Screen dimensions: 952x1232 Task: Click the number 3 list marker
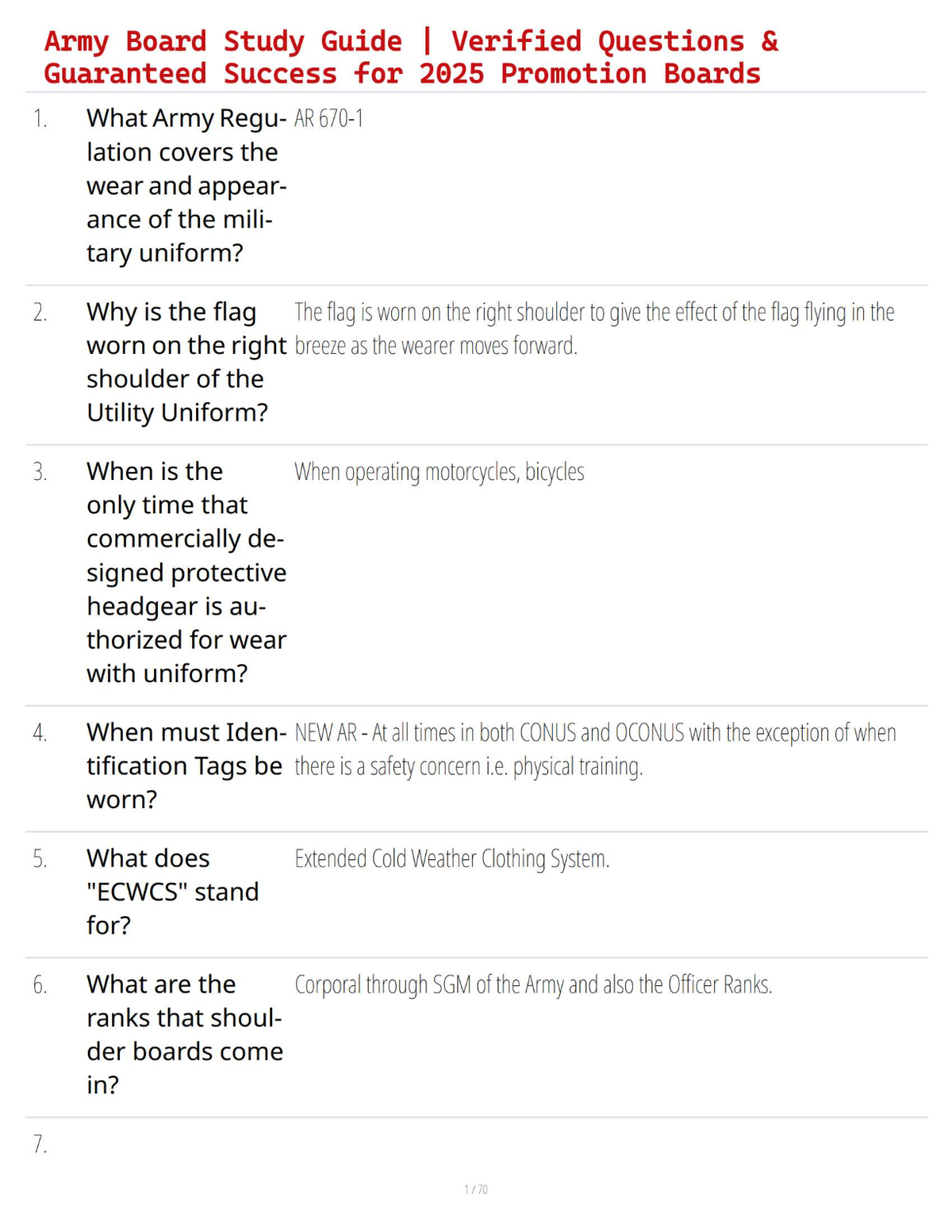(x=40, y=472)
